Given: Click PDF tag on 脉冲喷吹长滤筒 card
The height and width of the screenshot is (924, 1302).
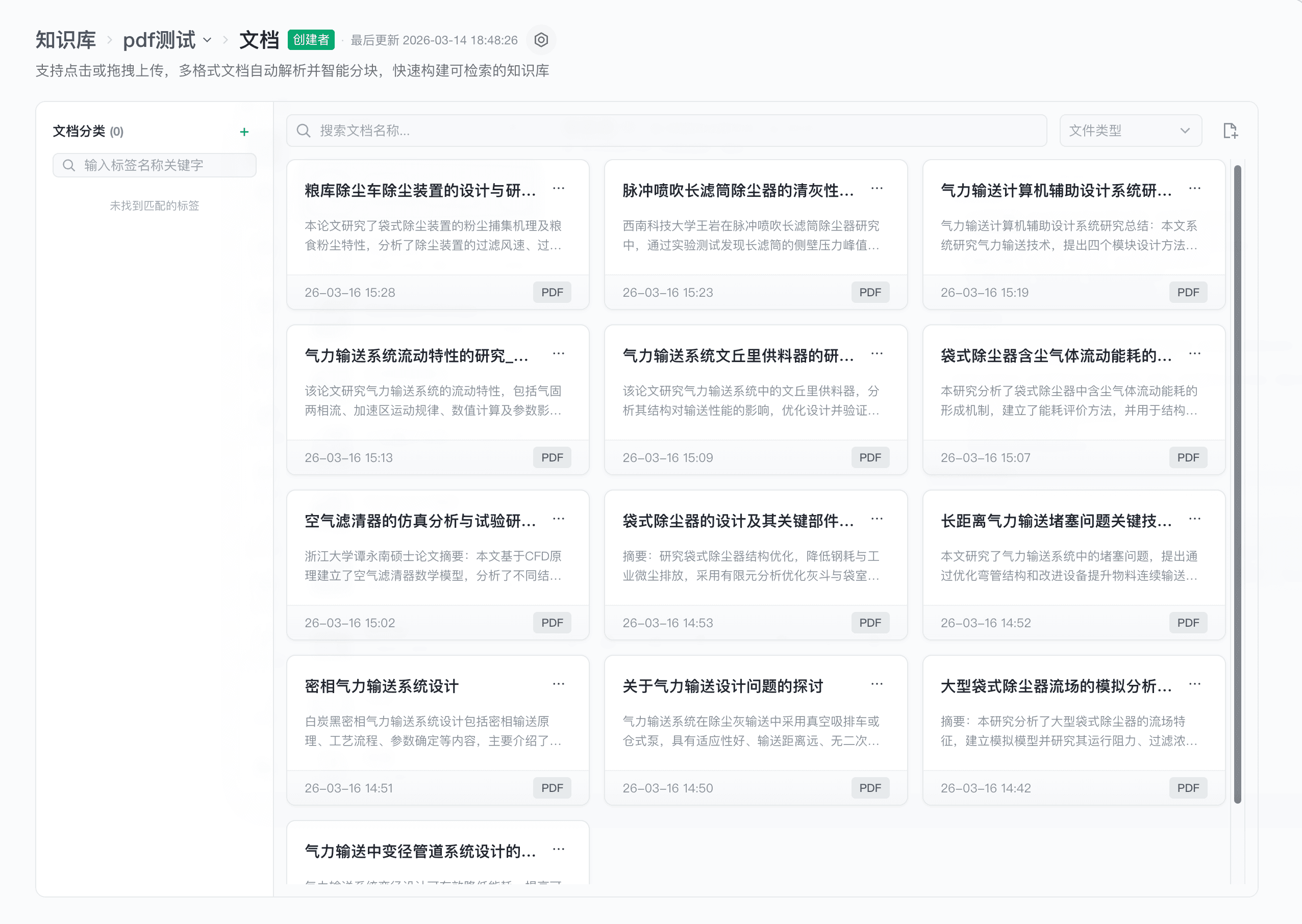Looking at the screenshot, I should (x=870, y=293).
